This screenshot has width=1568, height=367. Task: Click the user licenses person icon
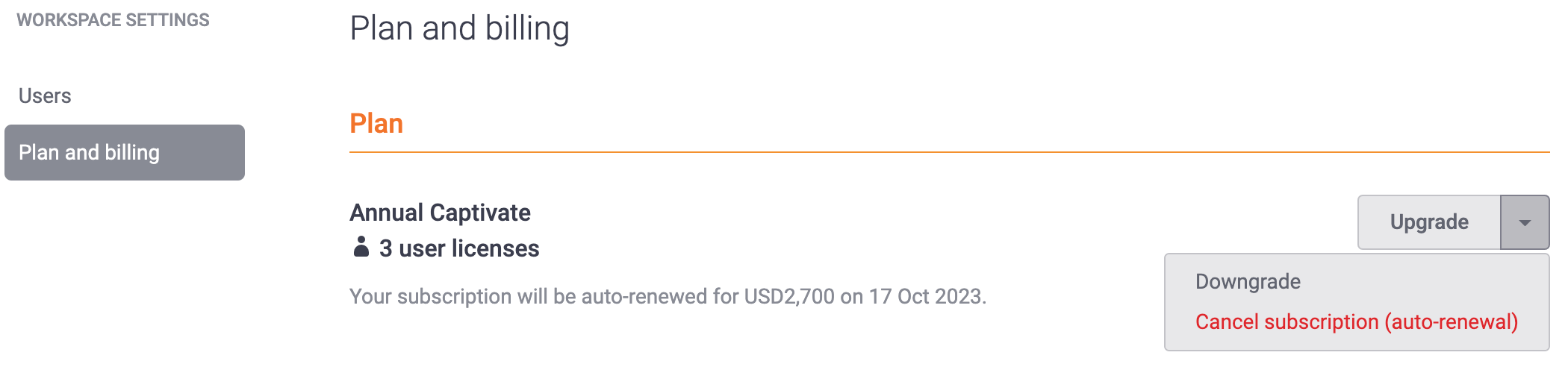click(x=361, y=247)
